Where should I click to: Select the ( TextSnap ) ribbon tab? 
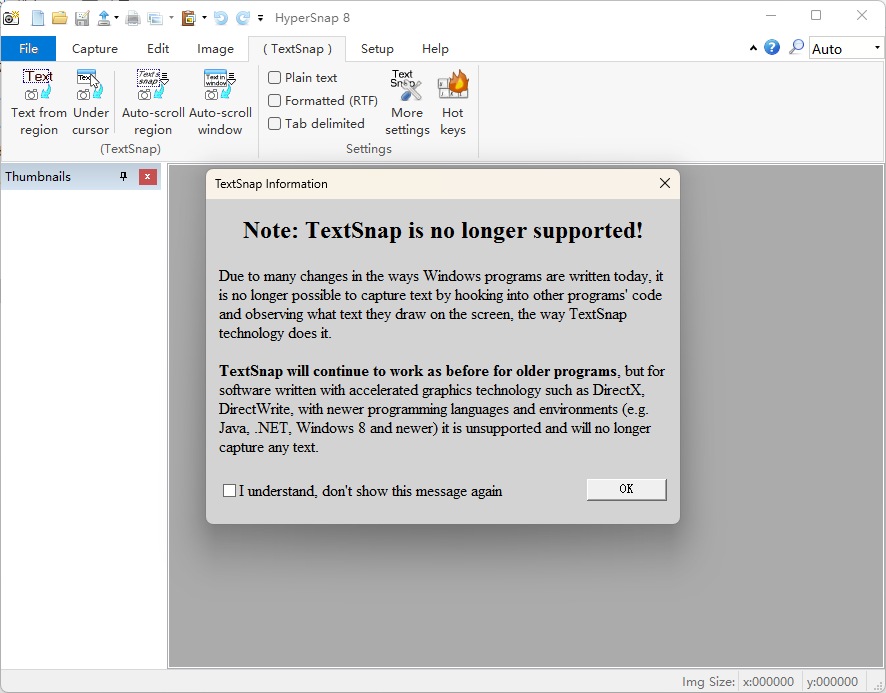click(297, 49)
